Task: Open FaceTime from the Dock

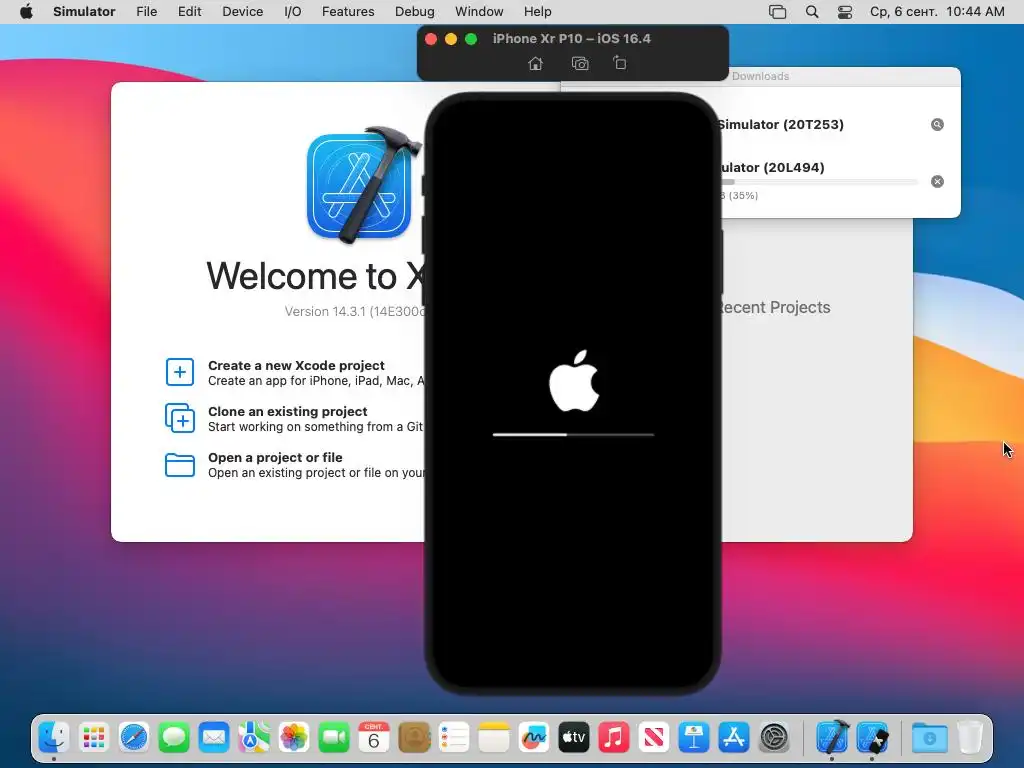Action: coord(334,738)
